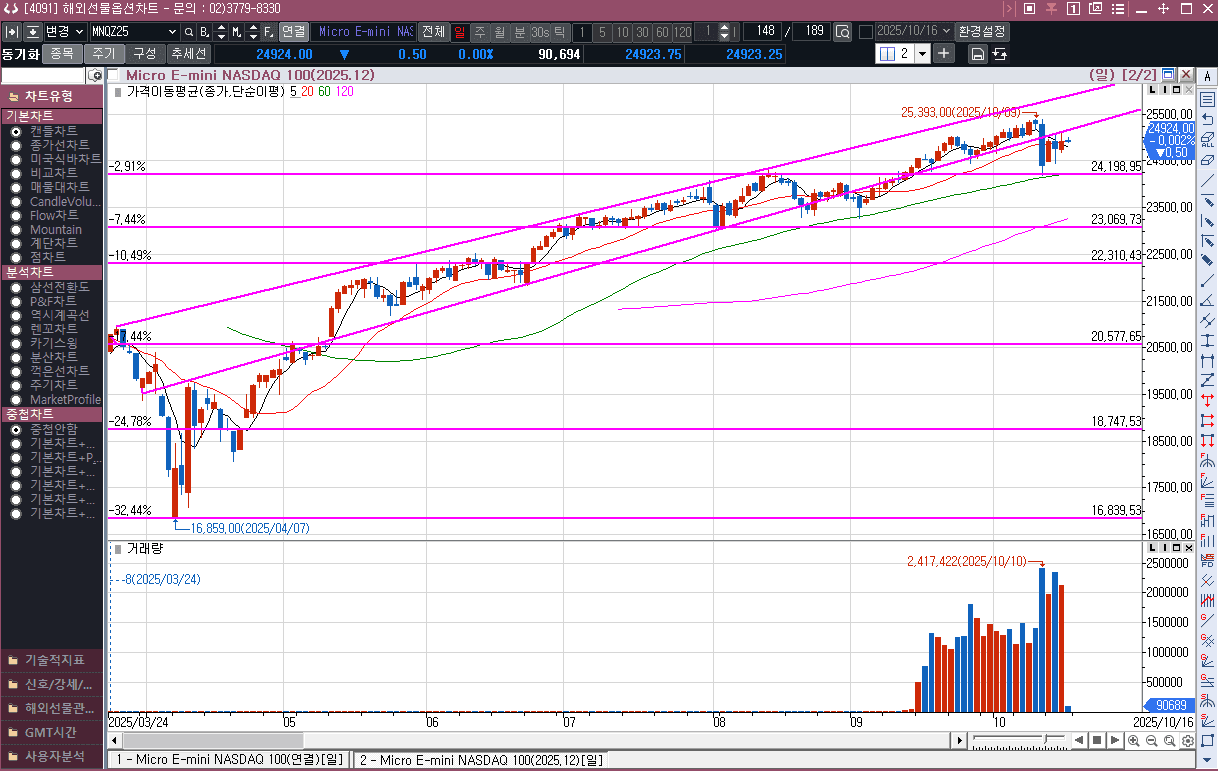Screen dimensions: 1218x771
Task: Select the trend line drawing tool
Action: [x=1207, y=180]
